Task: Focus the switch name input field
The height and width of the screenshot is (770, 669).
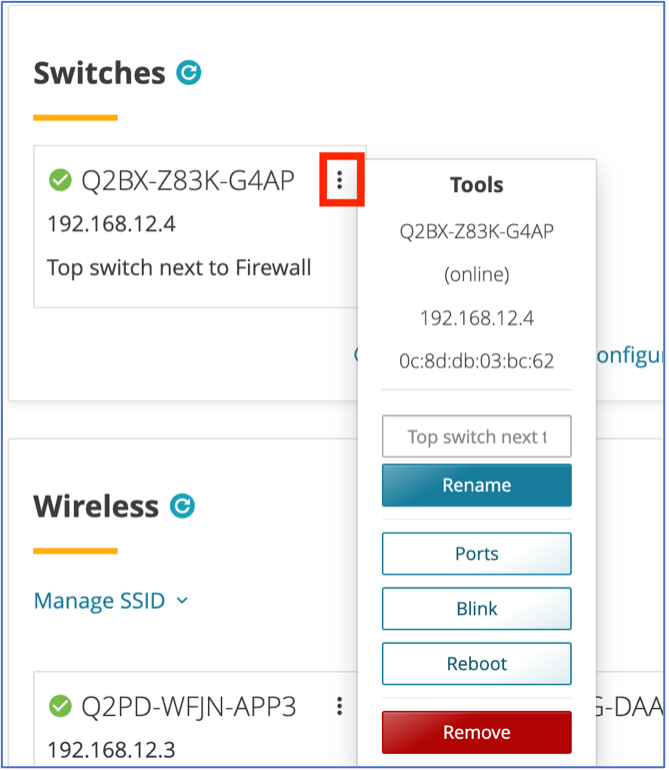Action: pos(476,436)
